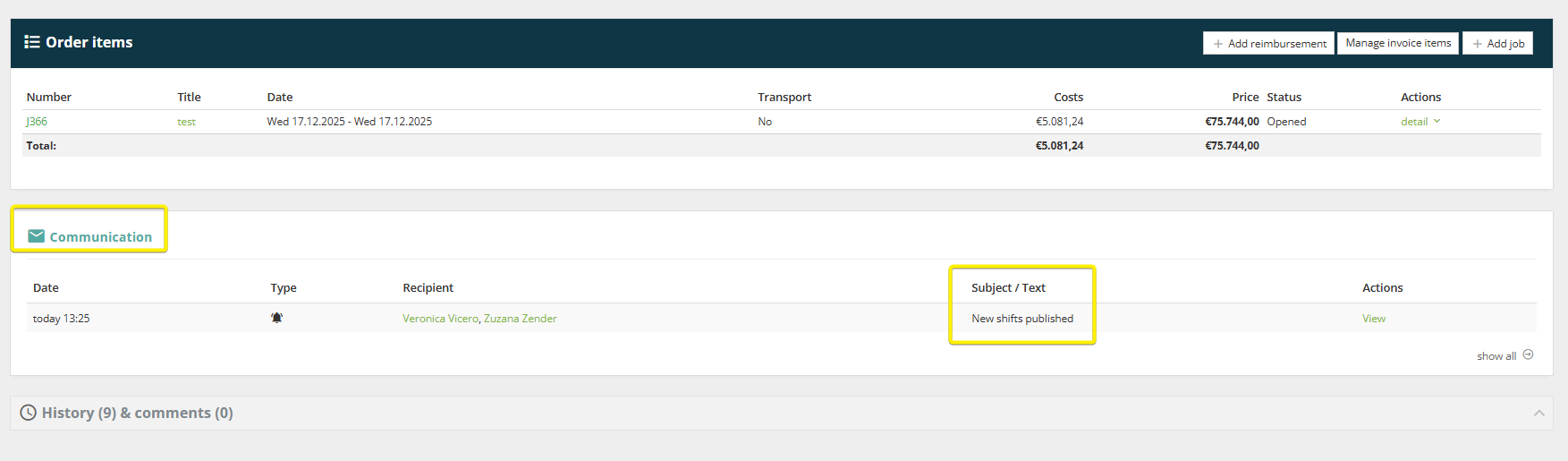This screenshot has height=461, width=1568.
Task: Click the Communication envelope icon
Action: (x=36, y=236)
